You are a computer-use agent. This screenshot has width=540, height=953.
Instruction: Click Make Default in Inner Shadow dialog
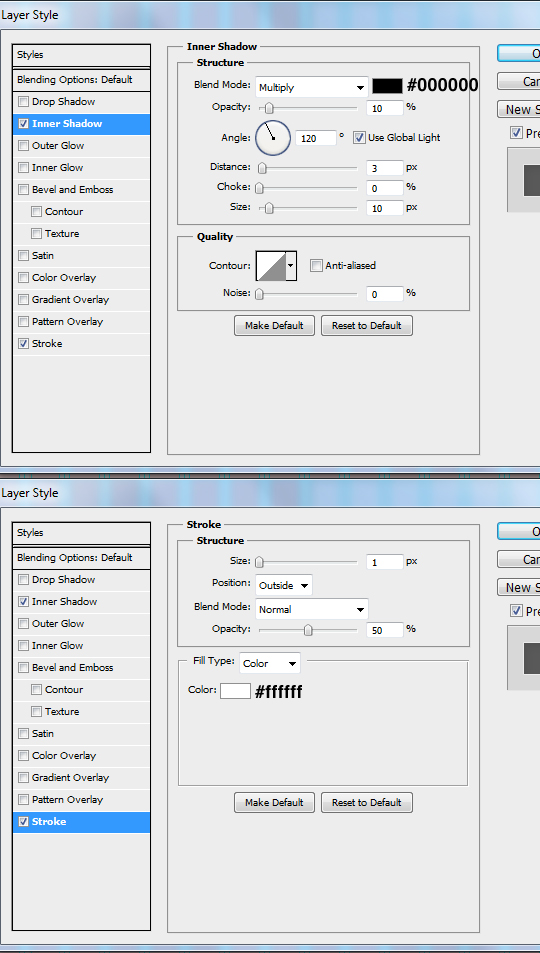[x=274, y=325]
